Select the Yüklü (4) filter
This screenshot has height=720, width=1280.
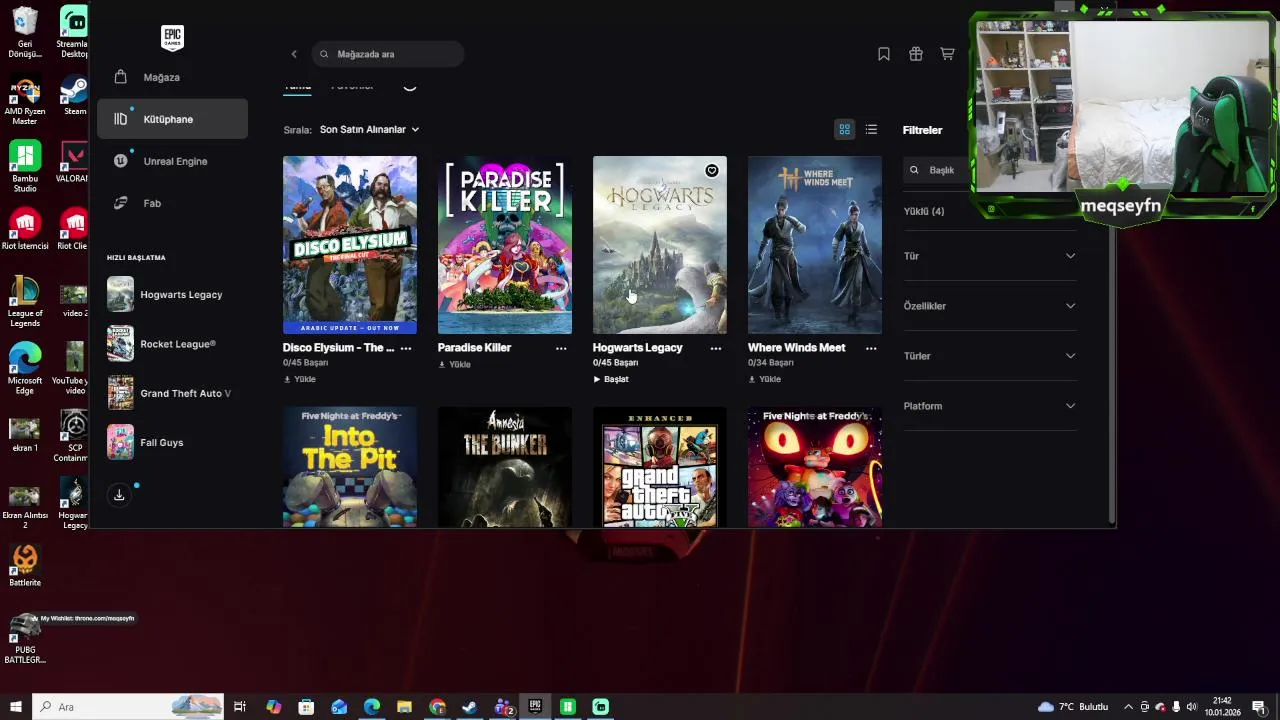[x=924, y=211]
